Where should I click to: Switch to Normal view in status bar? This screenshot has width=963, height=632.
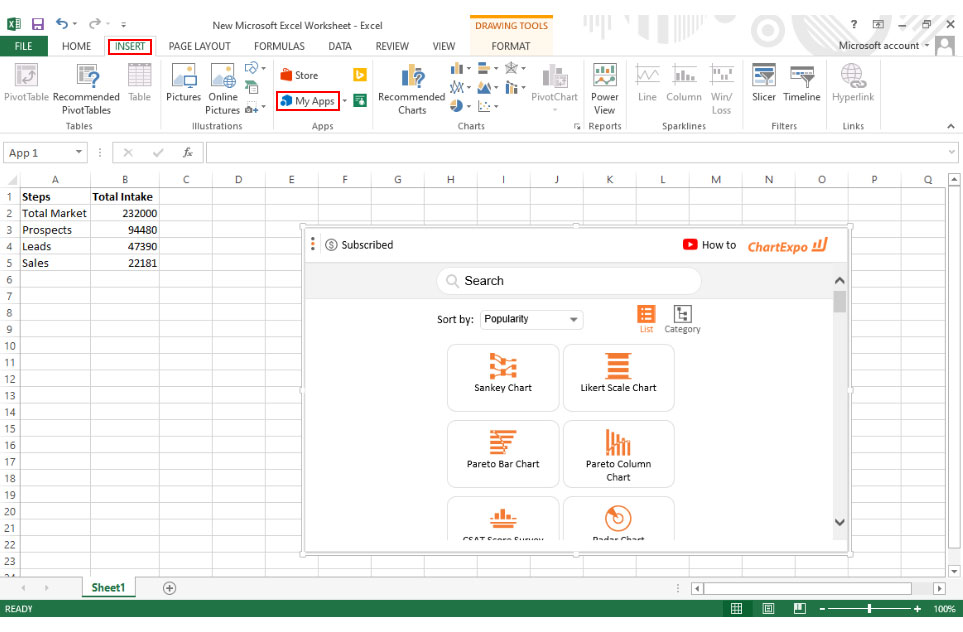(x=736, y=609)
